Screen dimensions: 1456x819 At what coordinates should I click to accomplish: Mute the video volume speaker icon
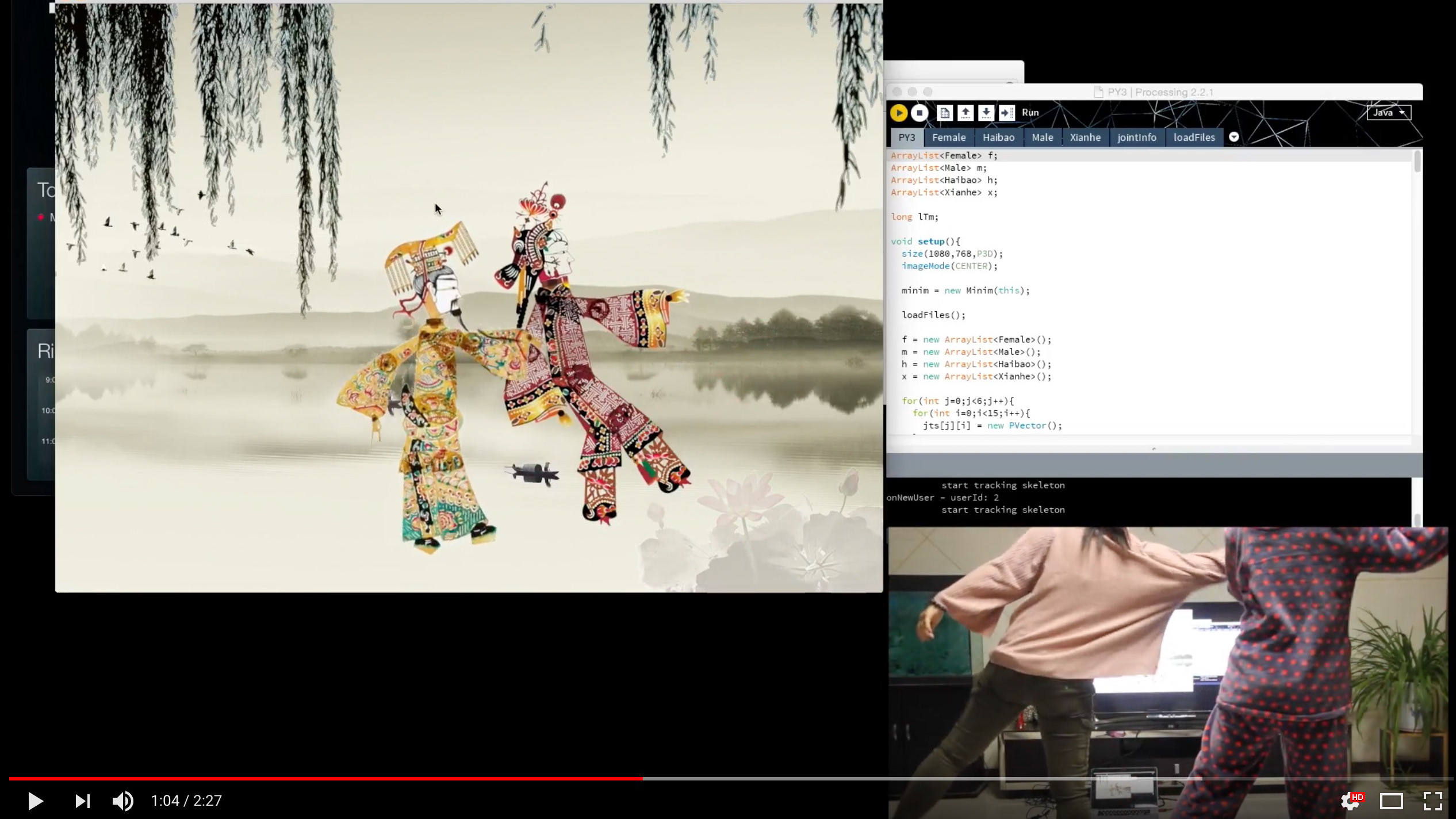[122, 801]
